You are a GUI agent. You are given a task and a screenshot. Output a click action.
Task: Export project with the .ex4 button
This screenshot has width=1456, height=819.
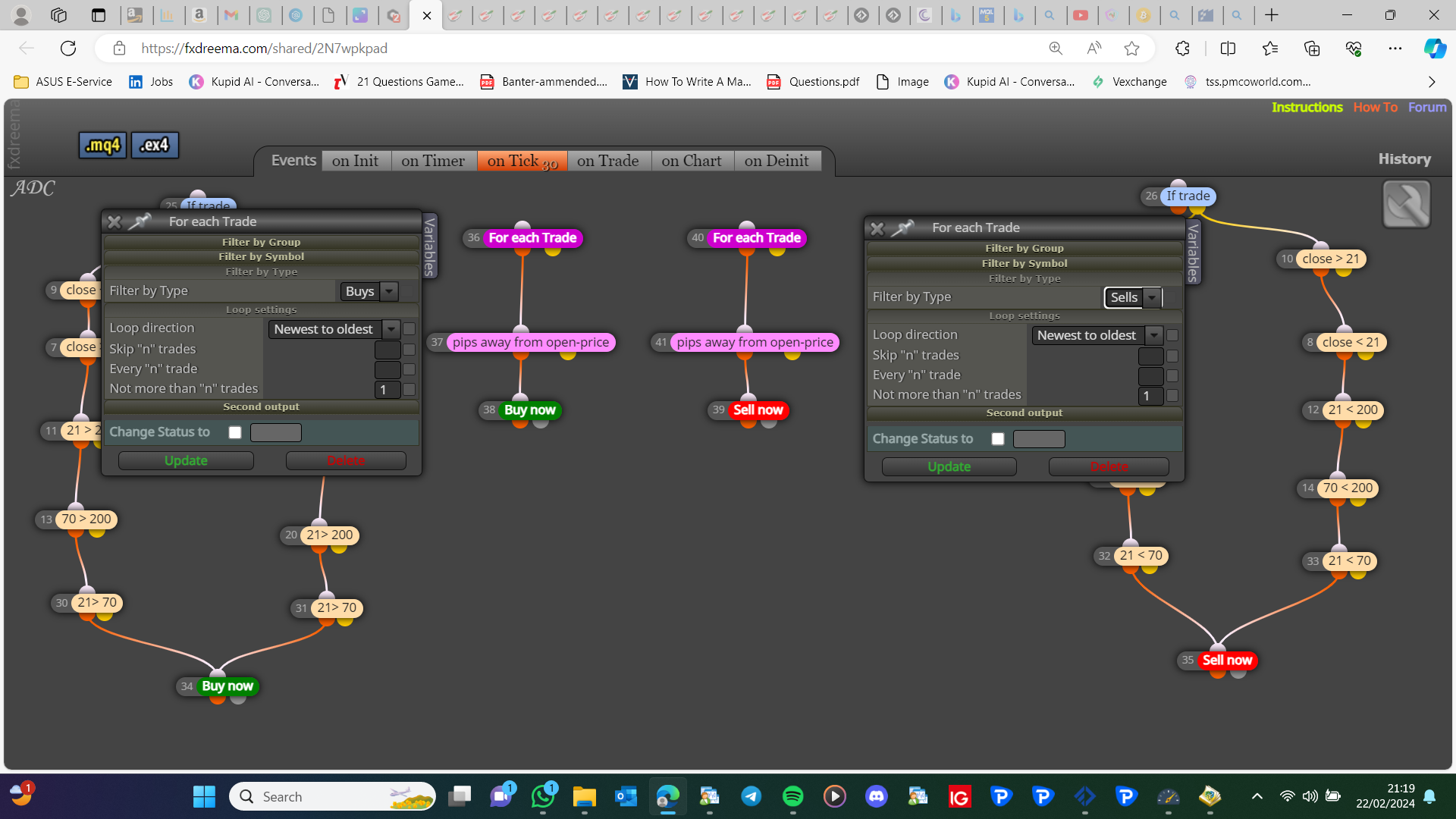coord(155,145)
